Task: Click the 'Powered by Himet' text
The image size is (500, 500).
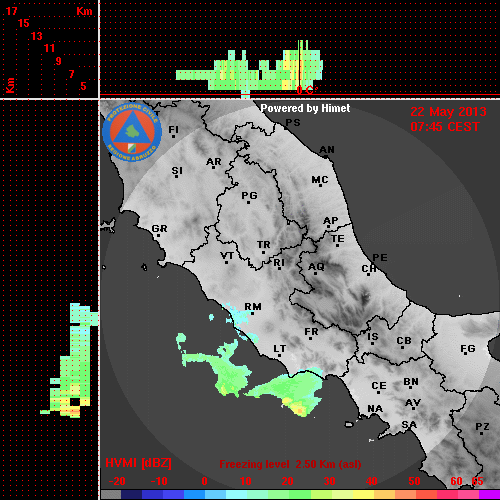Action: 305,108
